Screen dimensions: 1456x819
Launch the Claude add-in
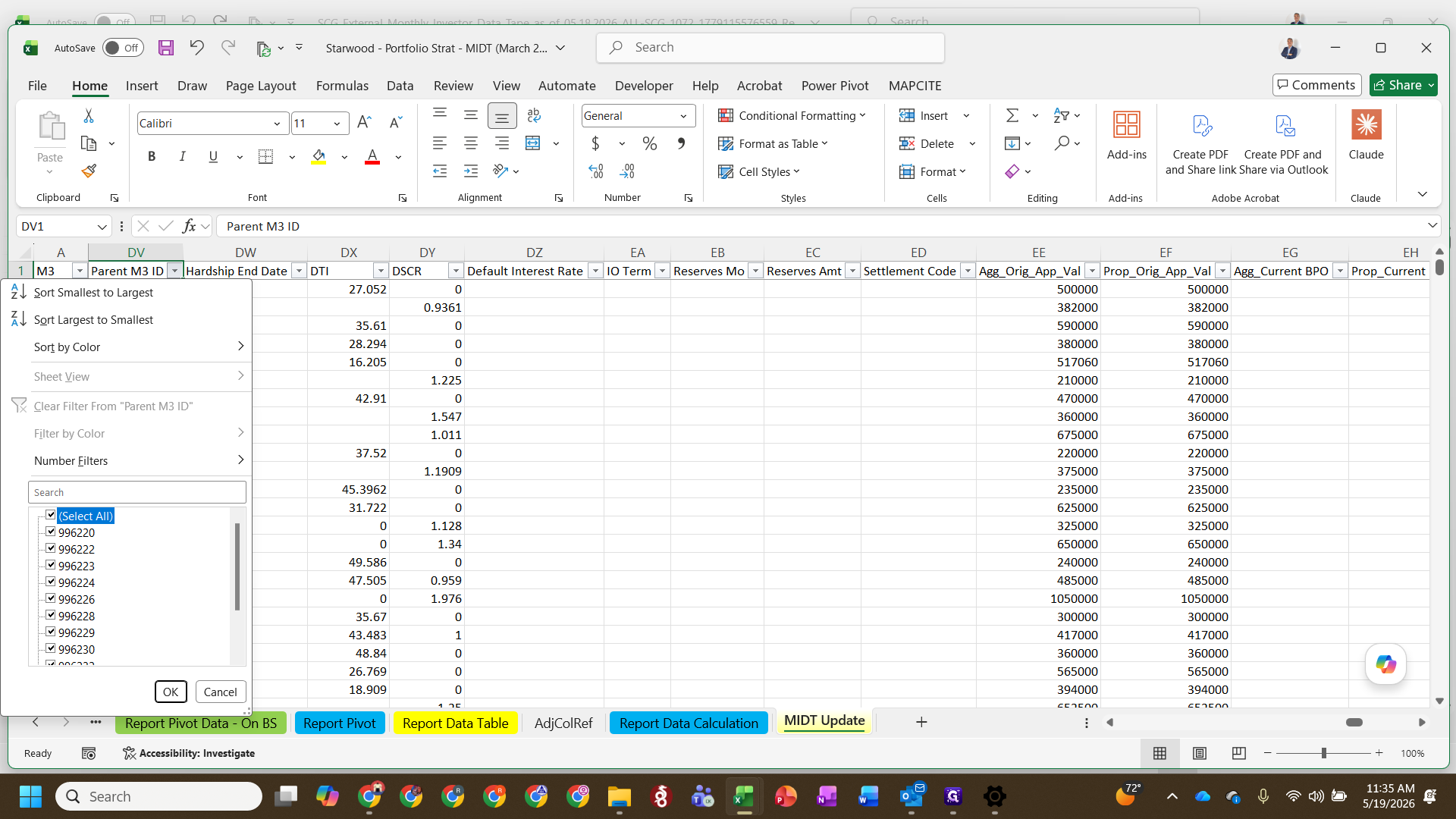click(x=1366, y=135)
